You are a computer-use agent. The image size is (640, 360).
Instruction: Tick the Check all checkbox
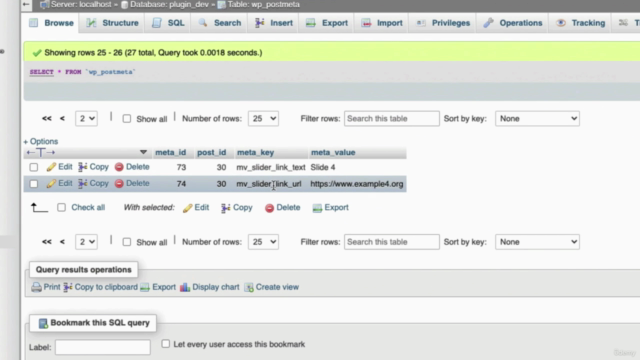pos(62,207)
